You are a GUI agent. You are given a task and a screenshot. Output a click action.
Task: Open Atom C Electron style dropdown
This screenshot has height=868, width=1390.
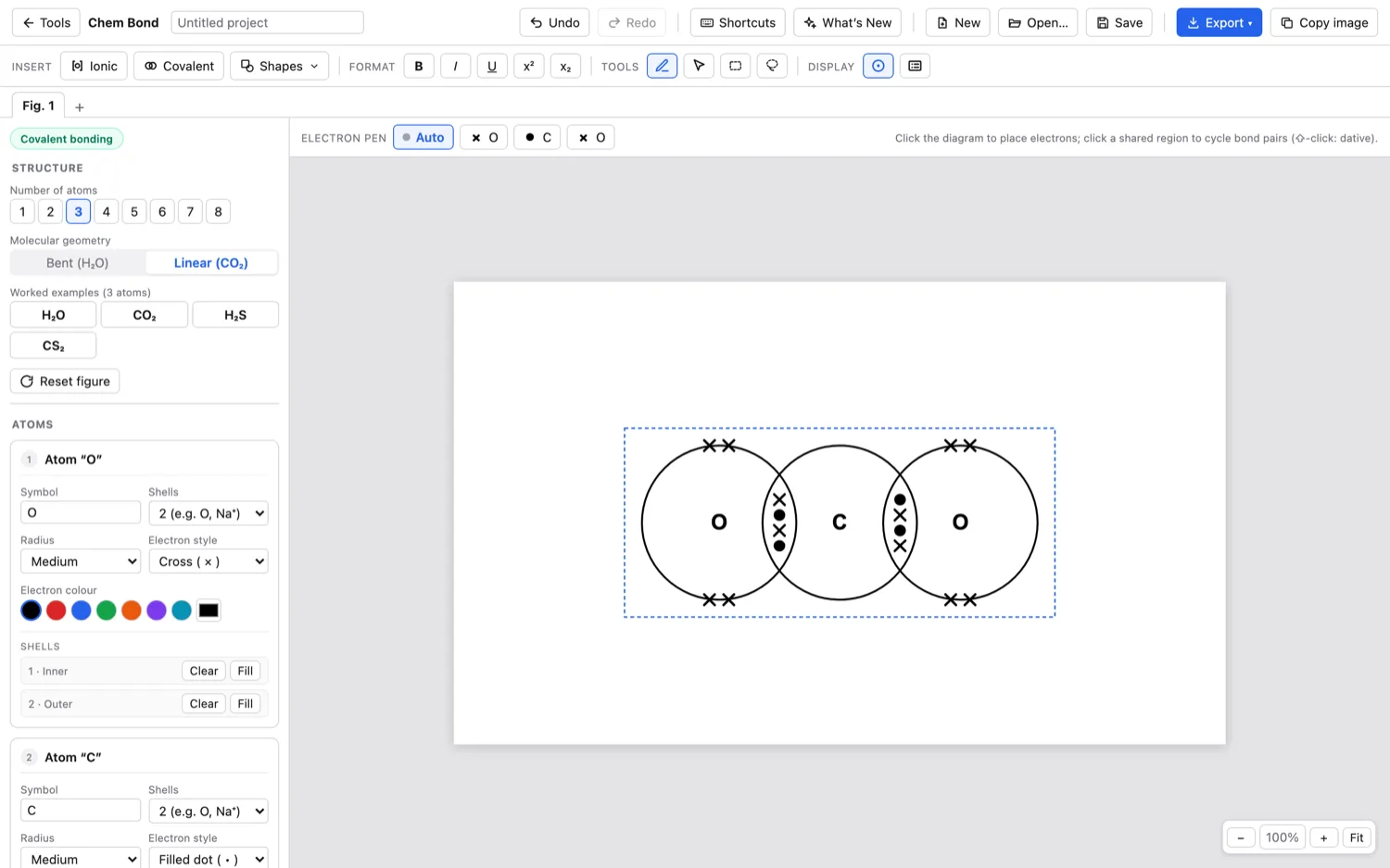pyautogui.click(x=208, y=859)
